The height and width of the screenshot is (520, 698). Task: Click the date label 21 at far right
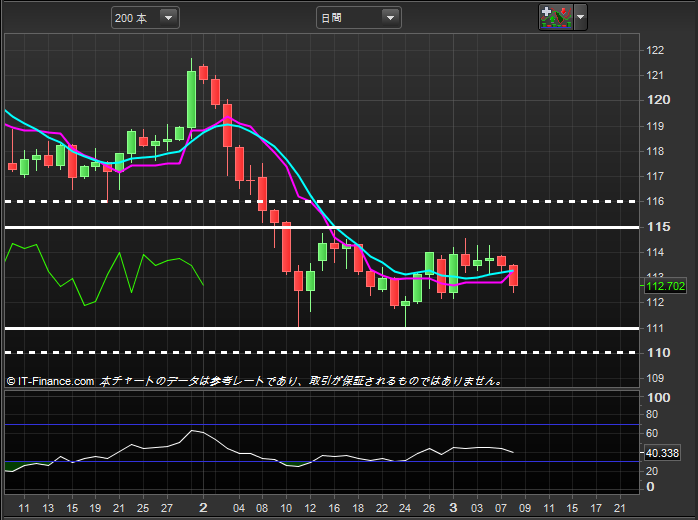point(620,508)
